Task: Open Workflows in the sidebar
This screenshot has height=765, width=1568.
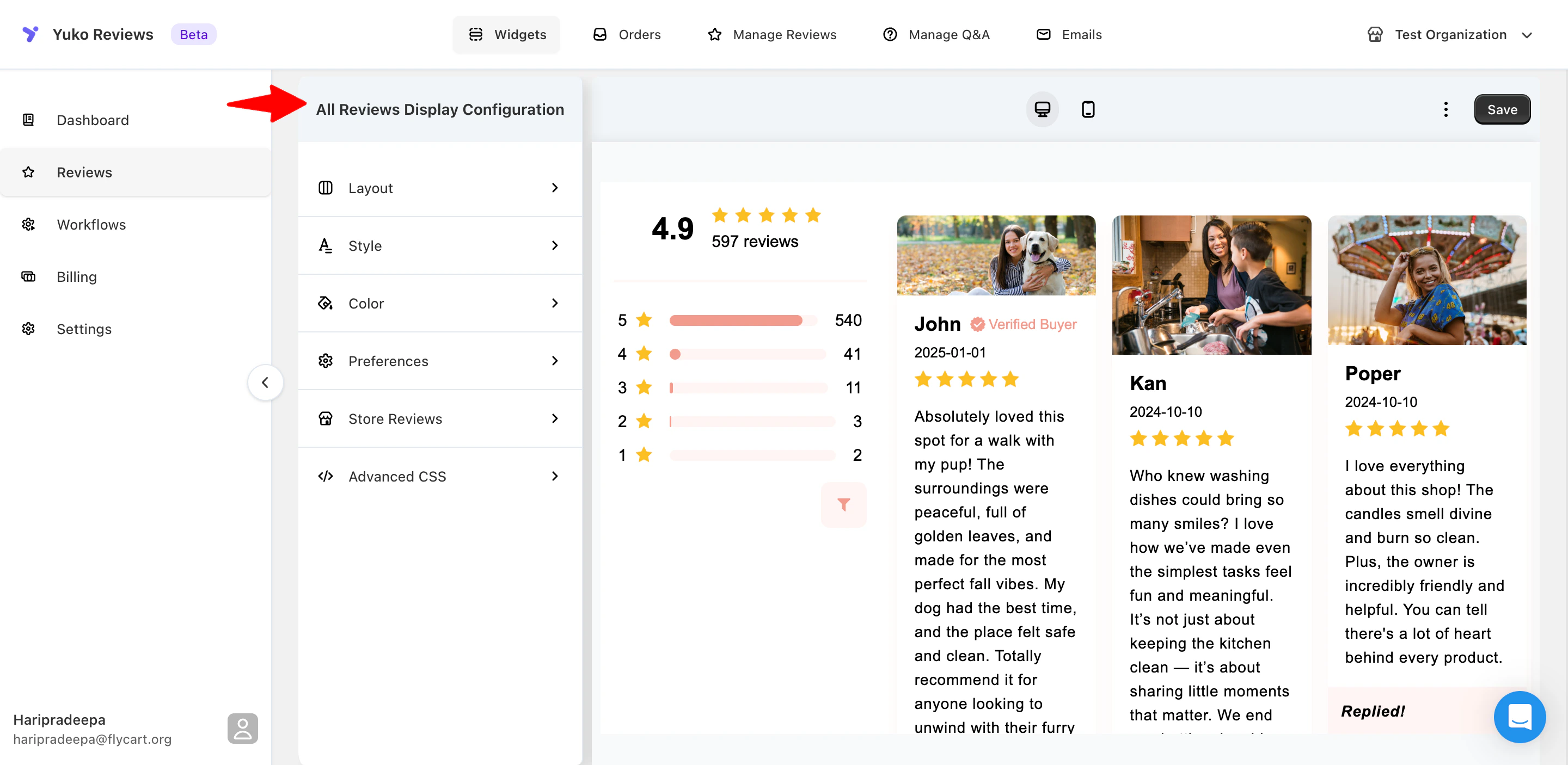Action: pos(91,224)
